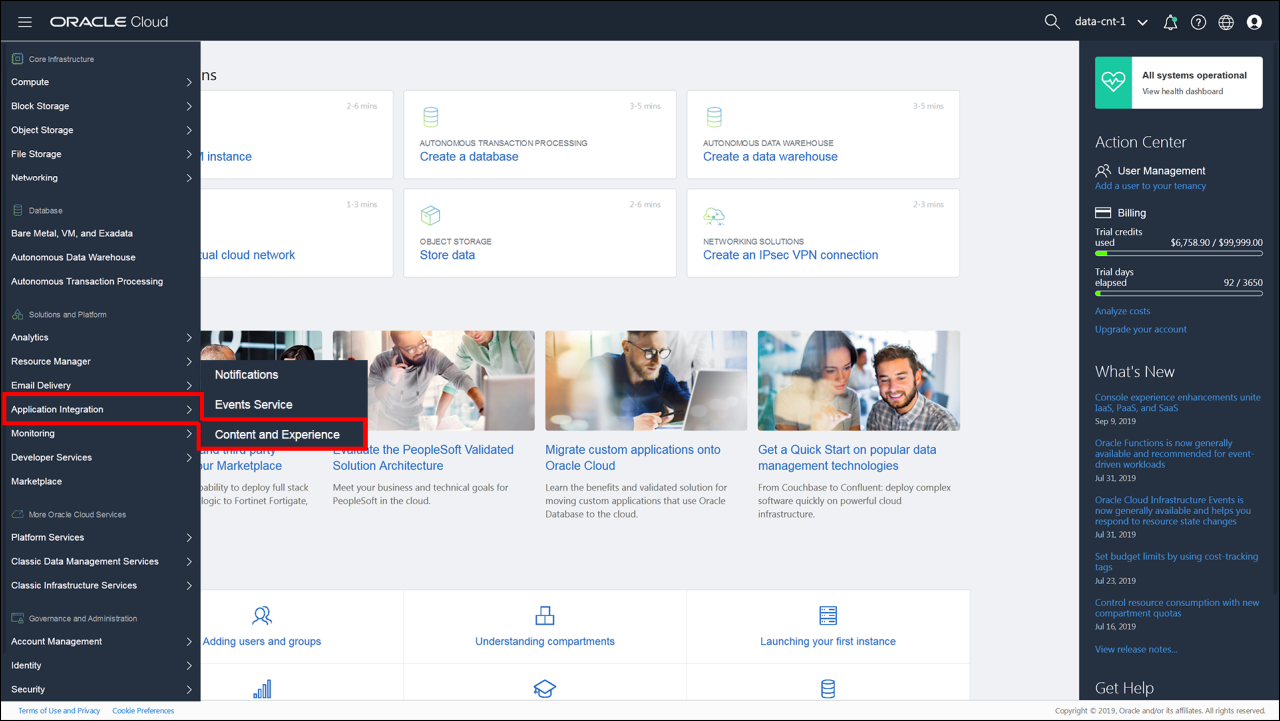This screenshot has height=721, width=1280.
Task: Click the graduation cap icon
Action: point(545,689)
